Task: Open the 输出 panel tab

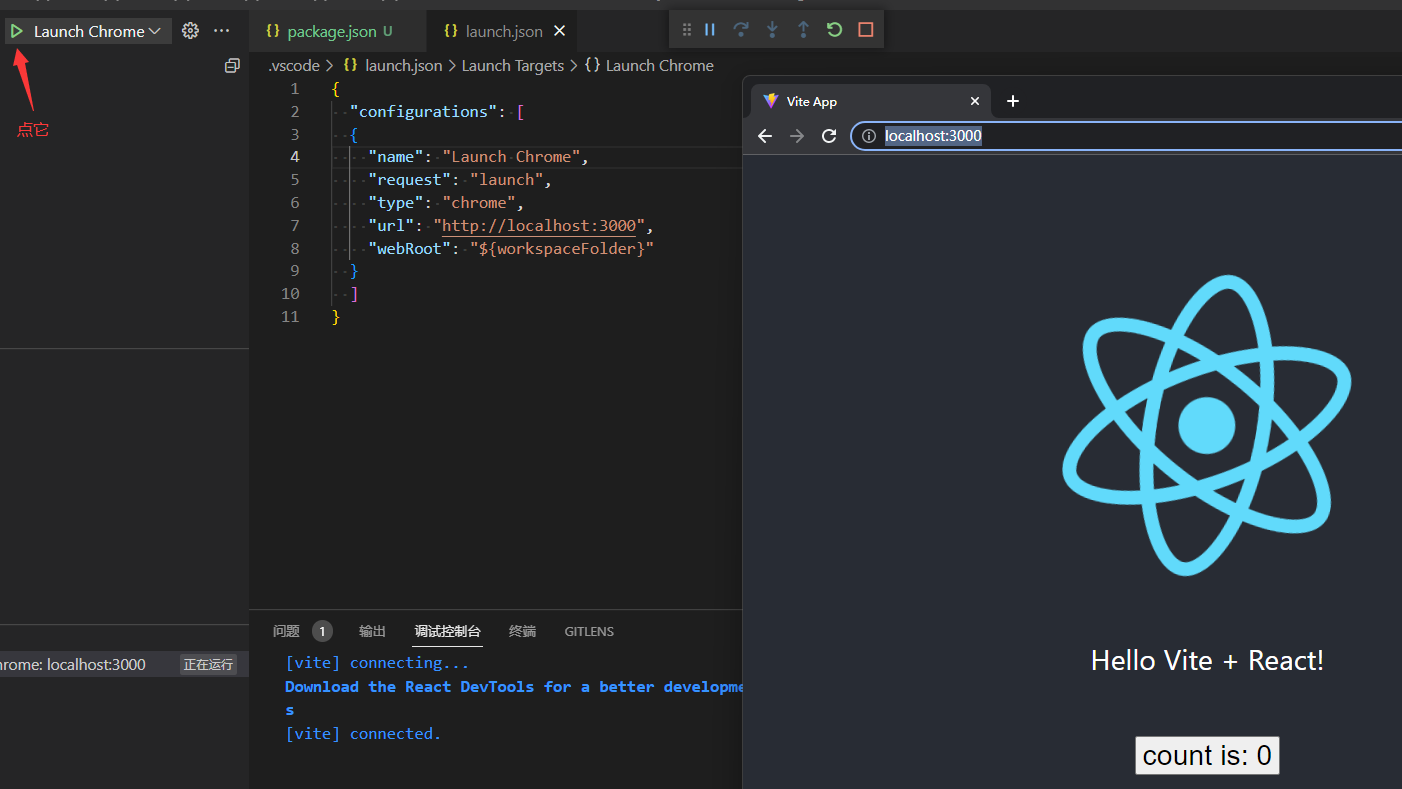Action: point(372,631)
